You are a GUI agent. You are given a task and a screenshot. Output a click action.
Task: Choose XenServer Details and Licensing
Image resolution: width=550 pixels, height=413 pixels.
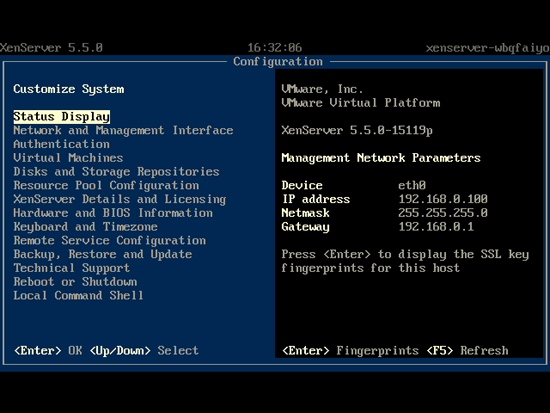click(120, 199)
